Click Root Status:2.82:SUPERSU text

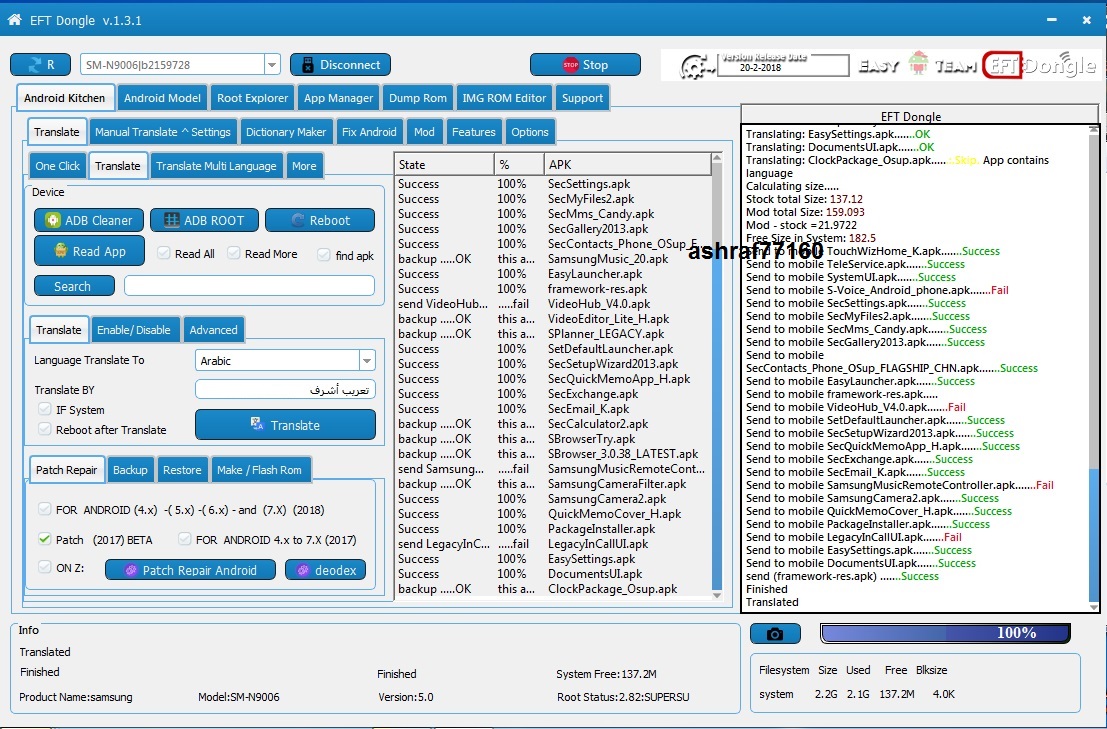click(x=623, y=697)
